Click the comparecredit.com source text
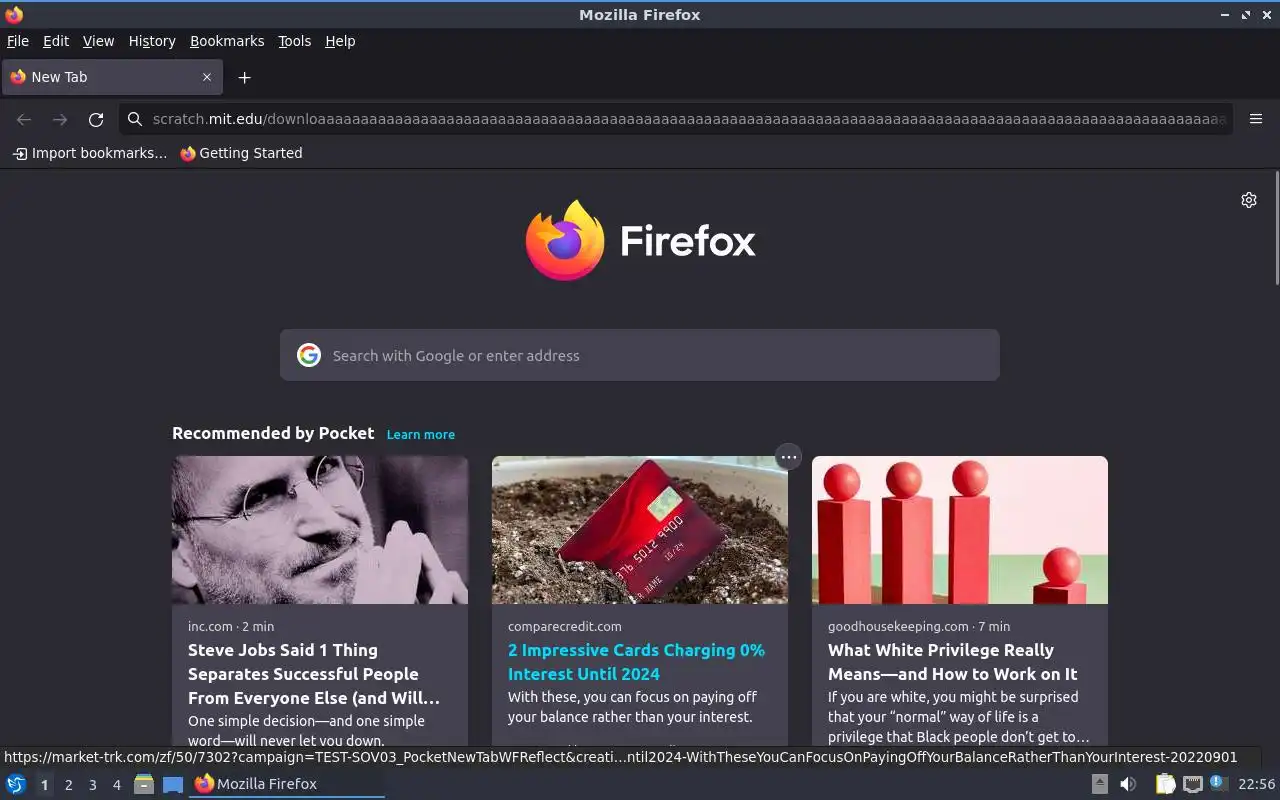This screenshot has height=800, width=1280. pyautogui.click(x=565, y=626)
